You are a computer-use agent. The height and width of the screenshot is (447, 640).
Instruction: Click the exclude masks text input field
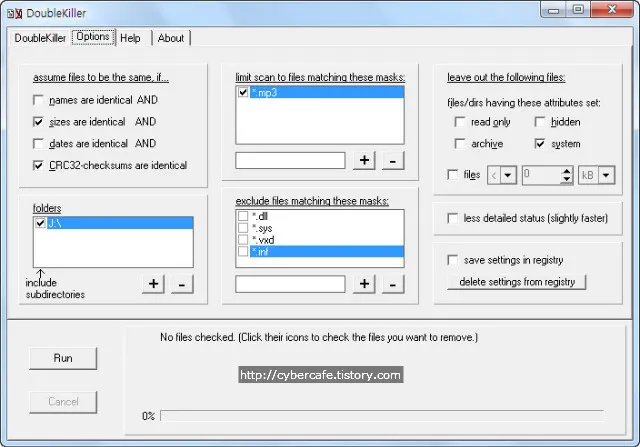291,284
